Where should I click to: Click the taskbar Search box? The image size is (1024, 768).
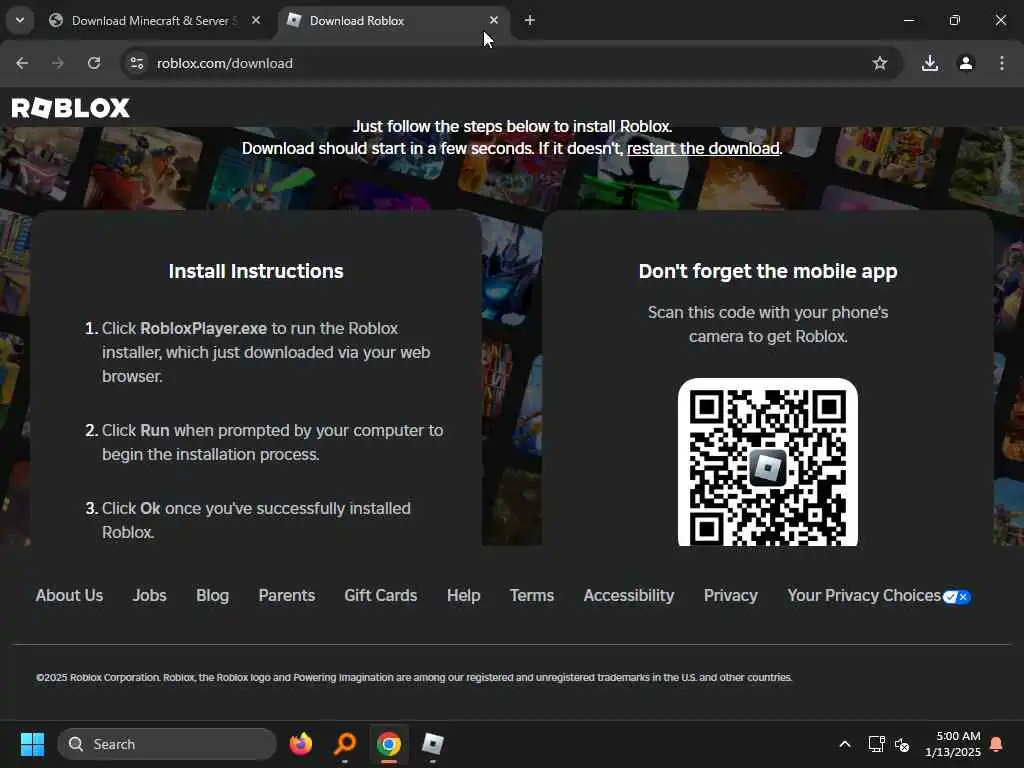pyautogui.click(x=167, y=744)
